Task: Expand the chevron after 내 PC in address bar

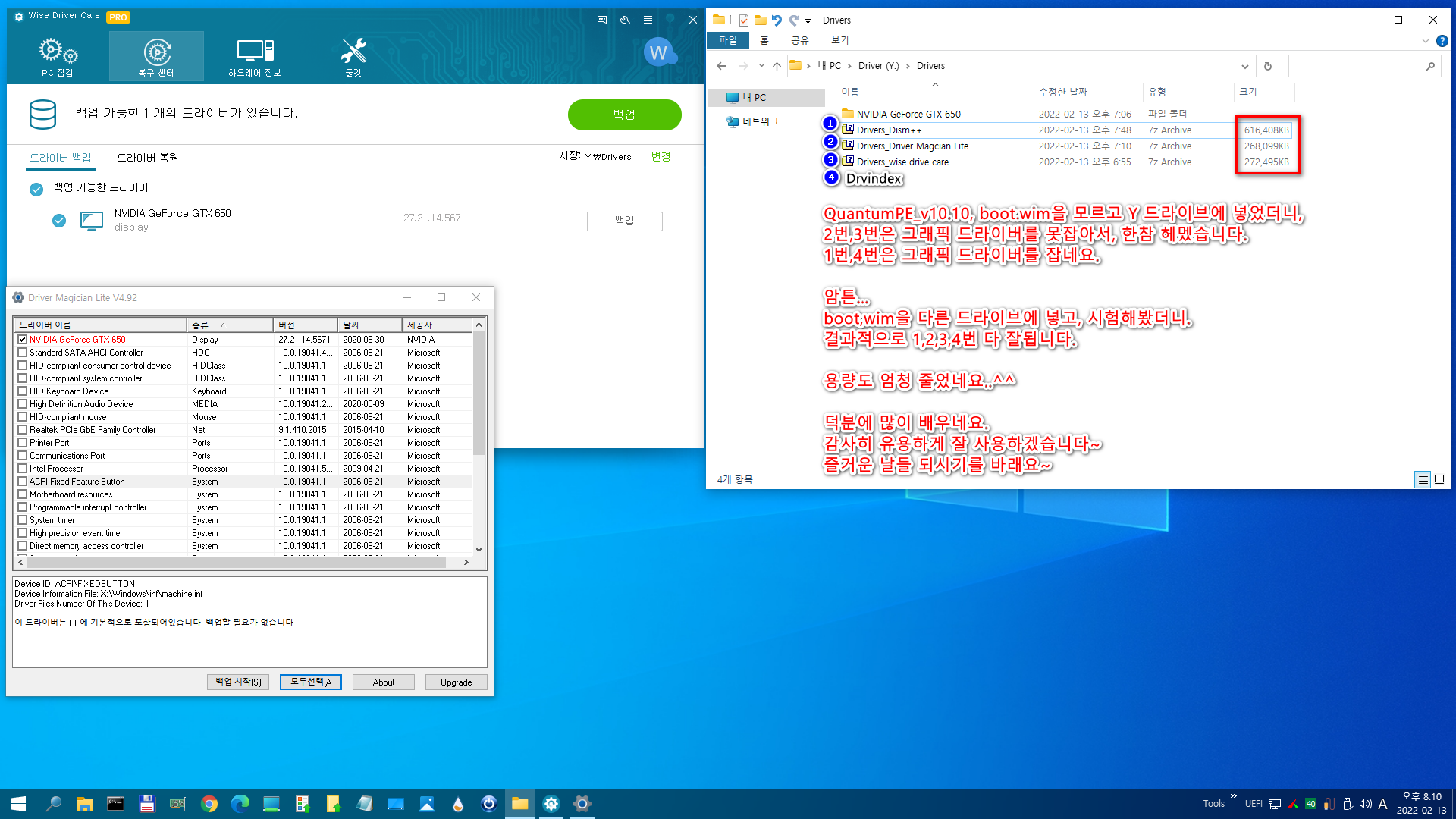Action: [849, 66]
